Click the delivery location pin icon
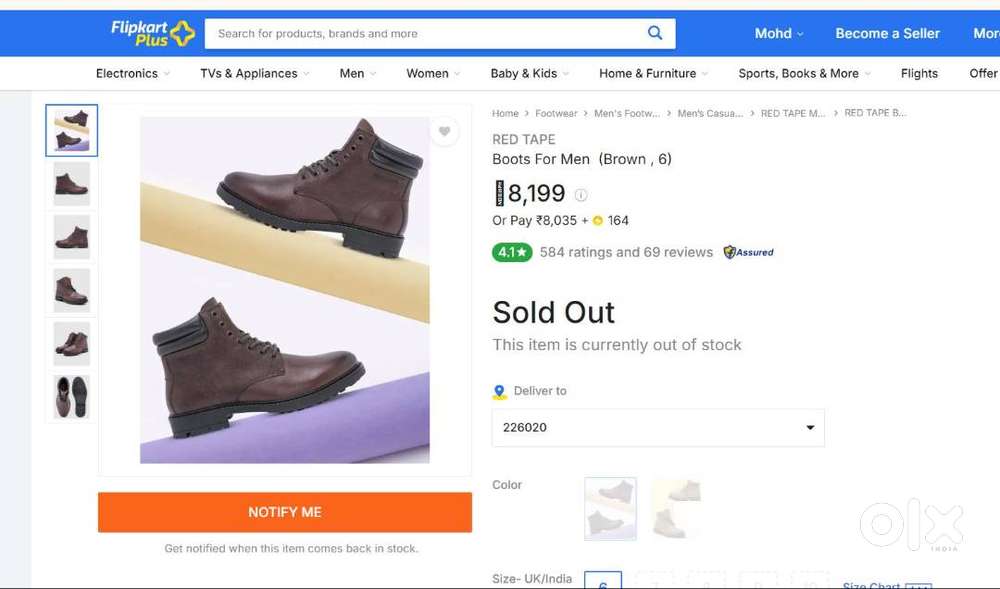1000x589 pixels. point(500,391)
